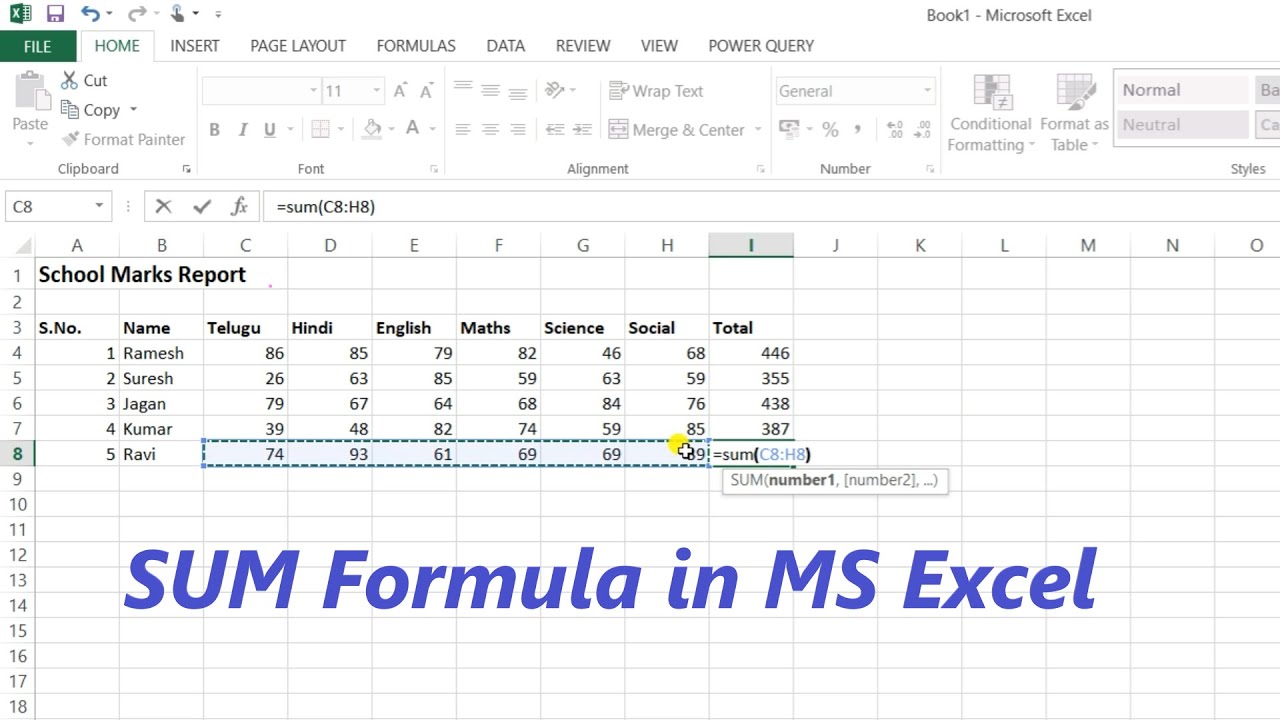
Task: Open the Font name dropdown
Action: 313,91
